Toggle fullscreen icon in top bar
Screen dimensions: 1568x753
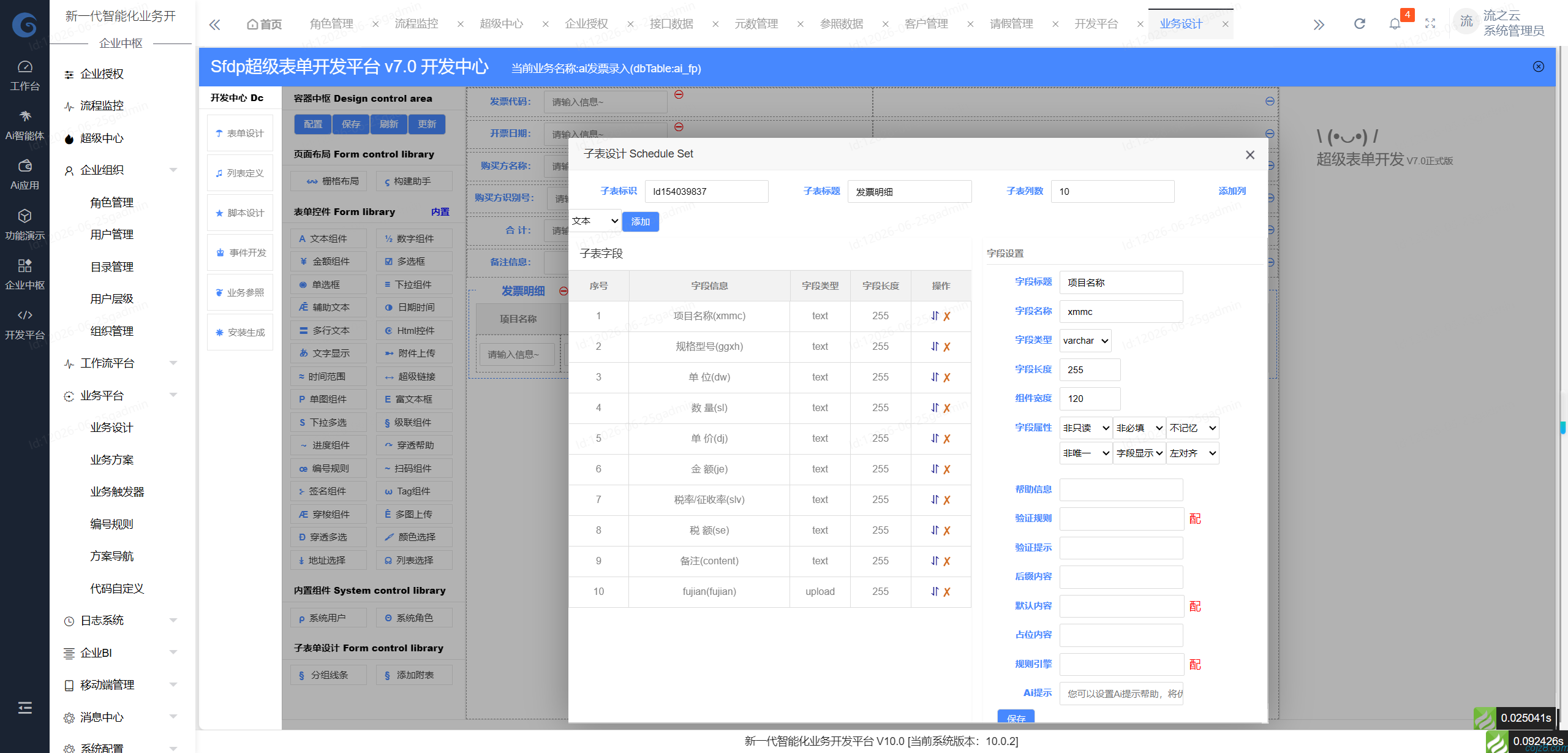click(1430, 24)
